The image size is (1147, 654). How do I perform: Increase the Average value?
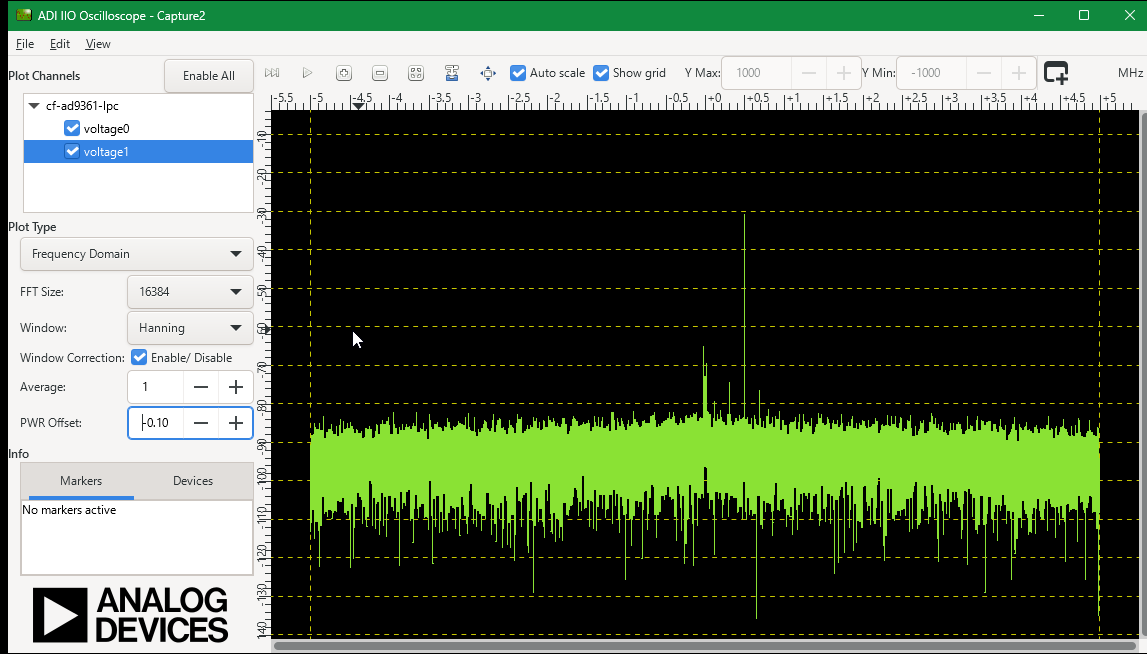236,387
